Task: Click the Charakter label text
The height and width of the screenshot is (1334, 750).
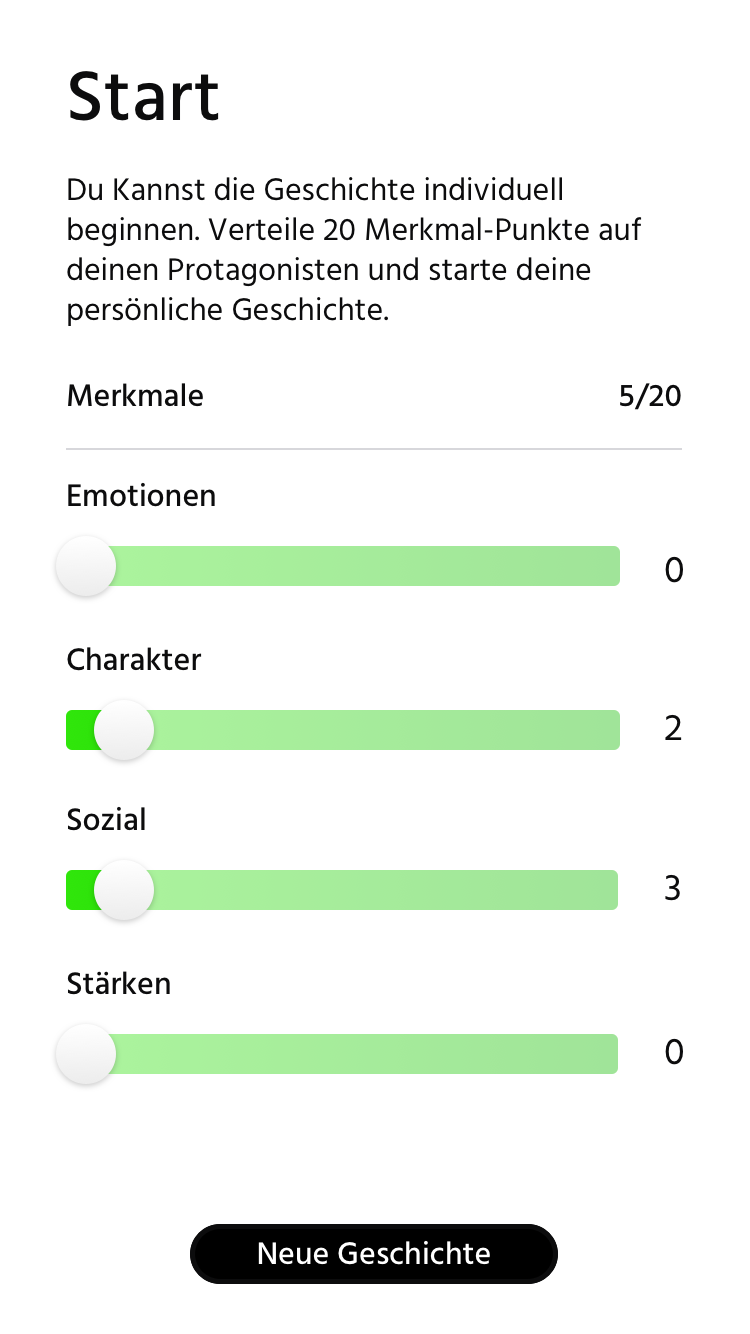Action: pos(134,660)
